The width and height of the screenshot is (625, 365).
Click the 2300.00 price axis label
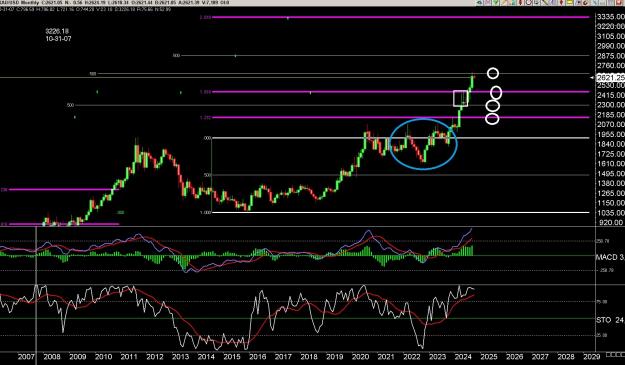click(610, 105)
